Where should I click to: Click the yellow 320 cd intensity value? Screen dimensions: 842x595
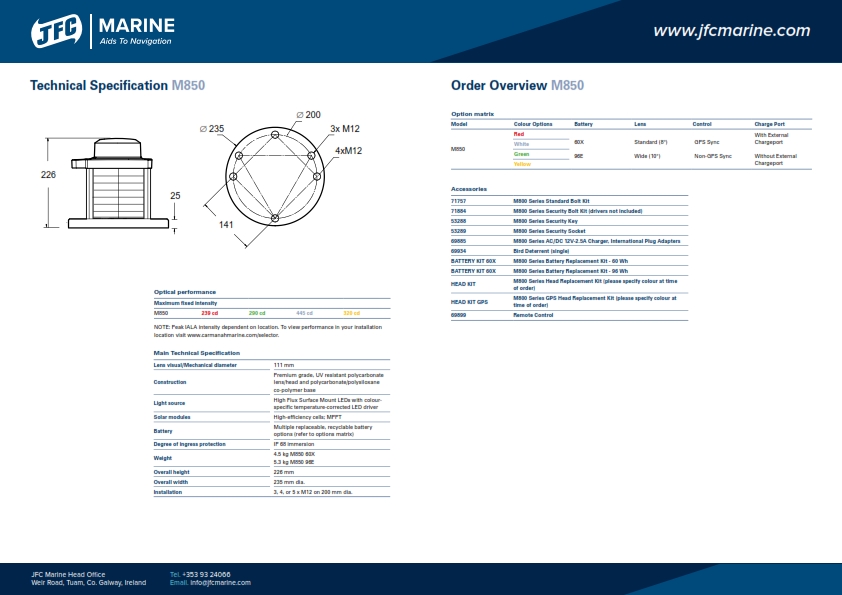(351, 313)
